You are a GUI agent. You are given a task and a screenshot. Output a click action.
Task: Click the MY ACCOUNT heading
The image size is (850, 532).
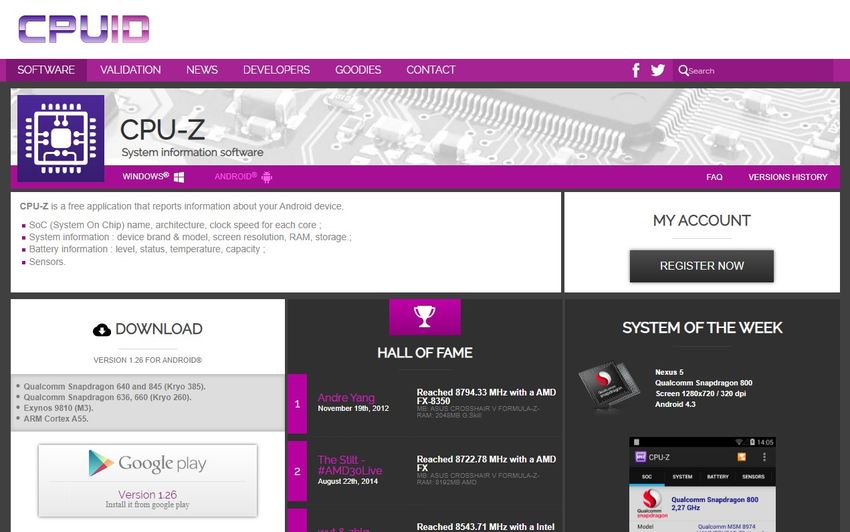tap(701, 220)
